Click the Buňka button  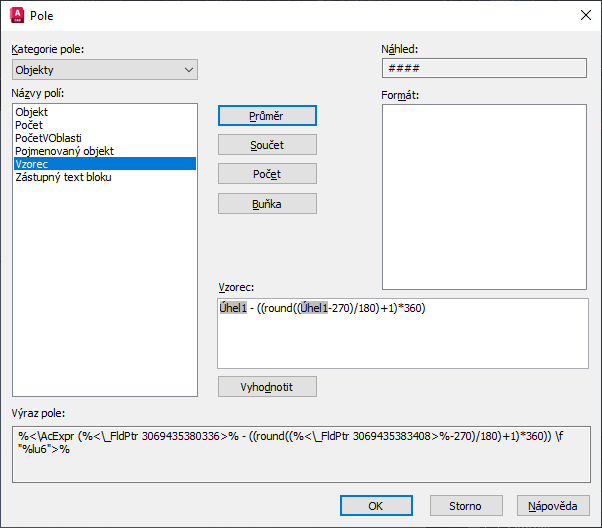click(x=267, y=203)
